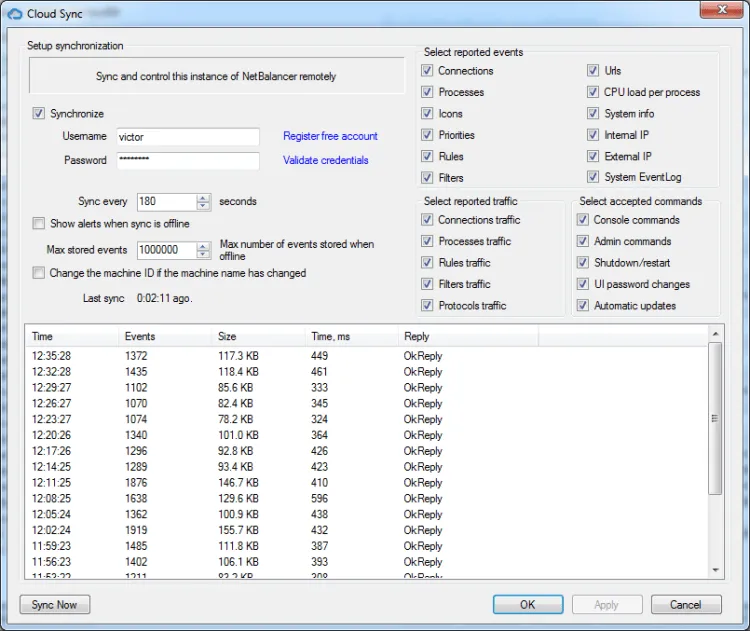Uncheck System EventLog checkbox
This screenshot has width=750, height=631.
tap(593, 177)
